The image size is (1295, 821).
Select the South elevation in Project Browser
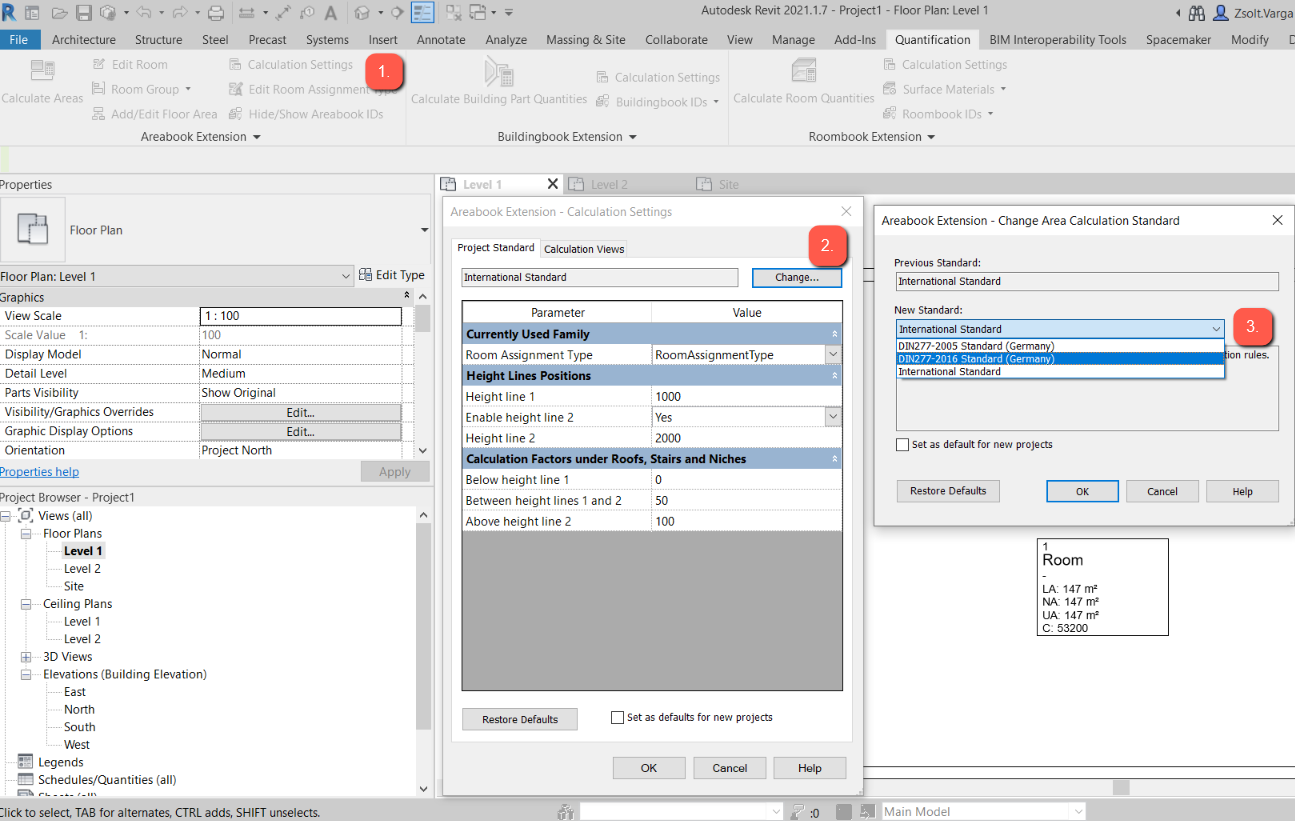(80, 727)
